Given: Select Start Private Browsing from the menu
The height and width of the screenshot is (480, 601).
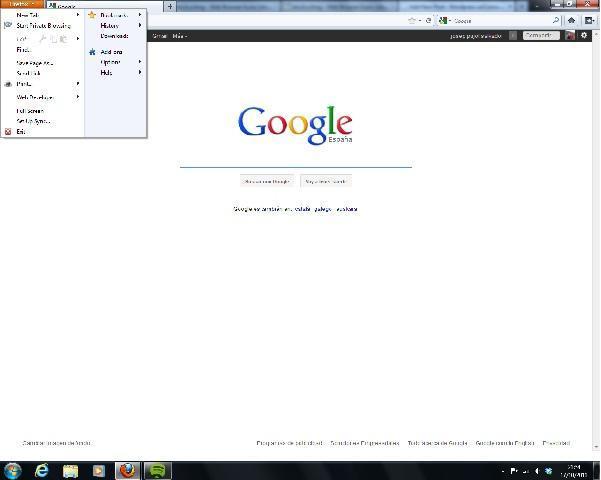Looking at the screenshot, I should coord(43,26).
